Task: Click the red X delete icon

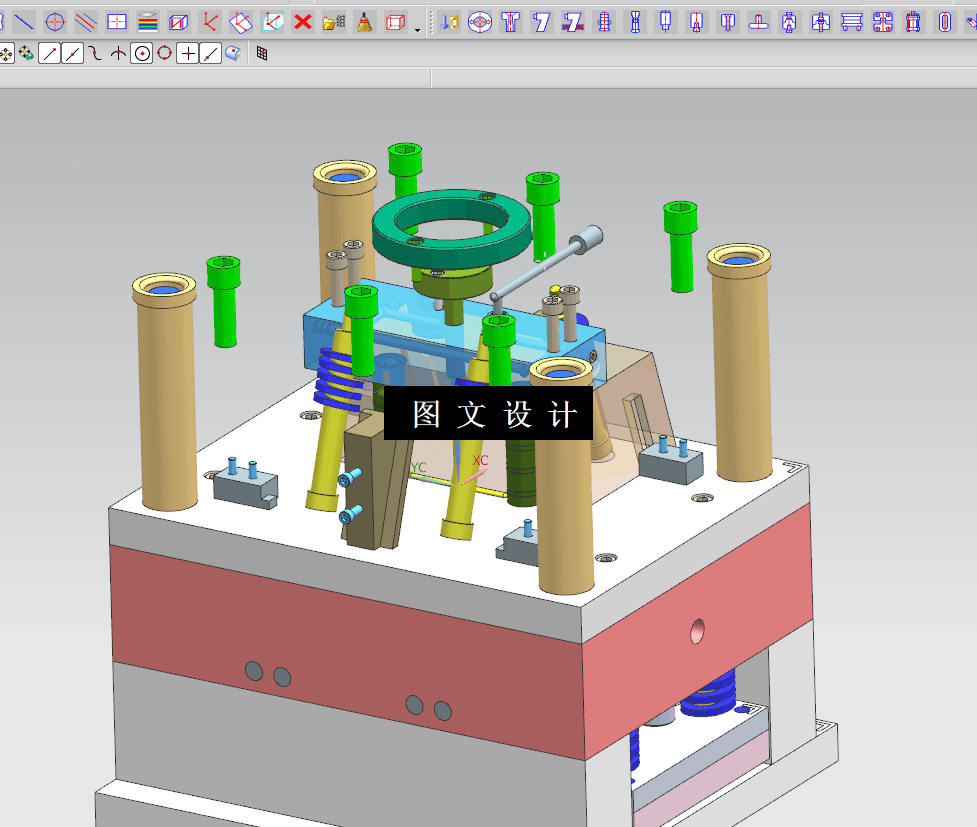Action: point(303,22)
